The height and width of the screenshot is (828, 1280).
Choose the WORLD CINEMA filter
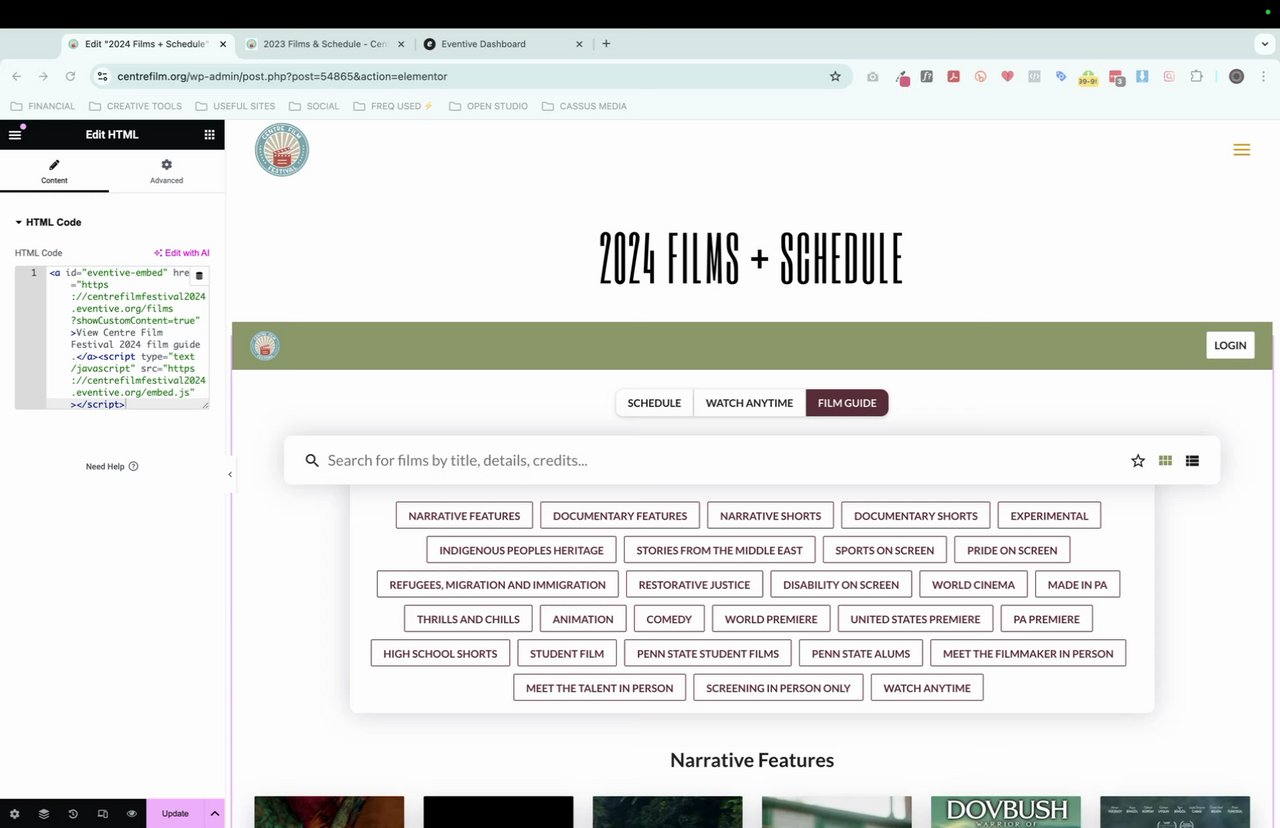coord(973,585)
